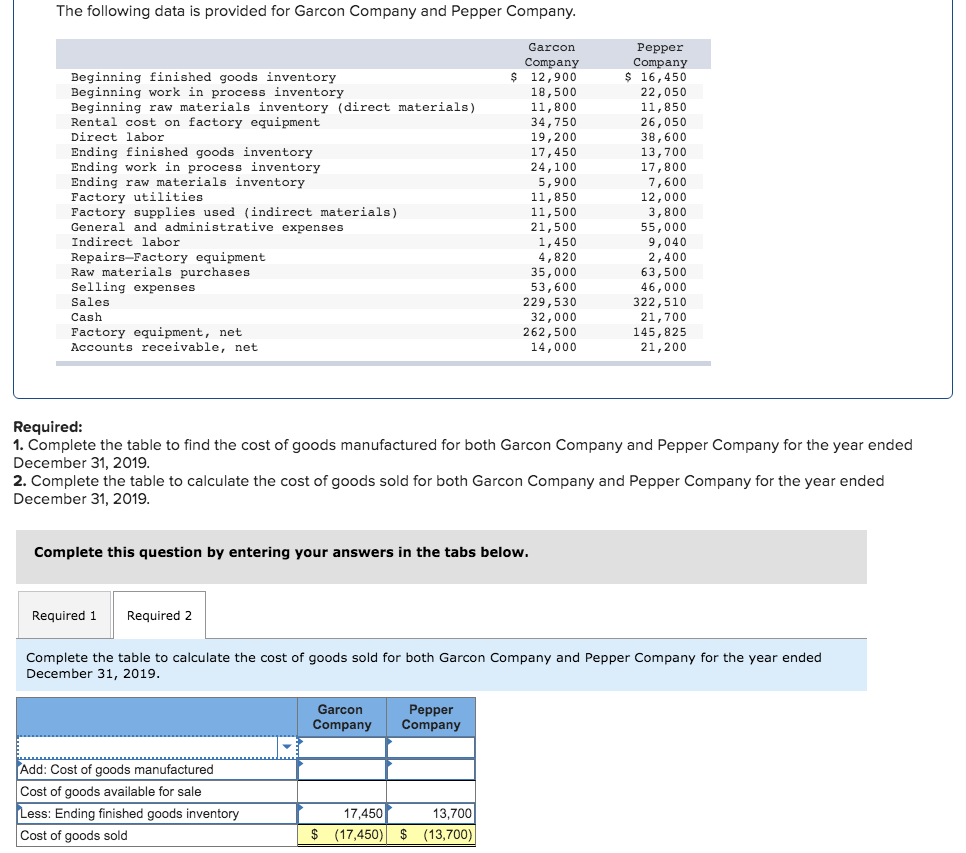The width and height of the screenshot is (966, 853).
Task: Click Garcon Company header in answer table
Action: tap(342, 717)
